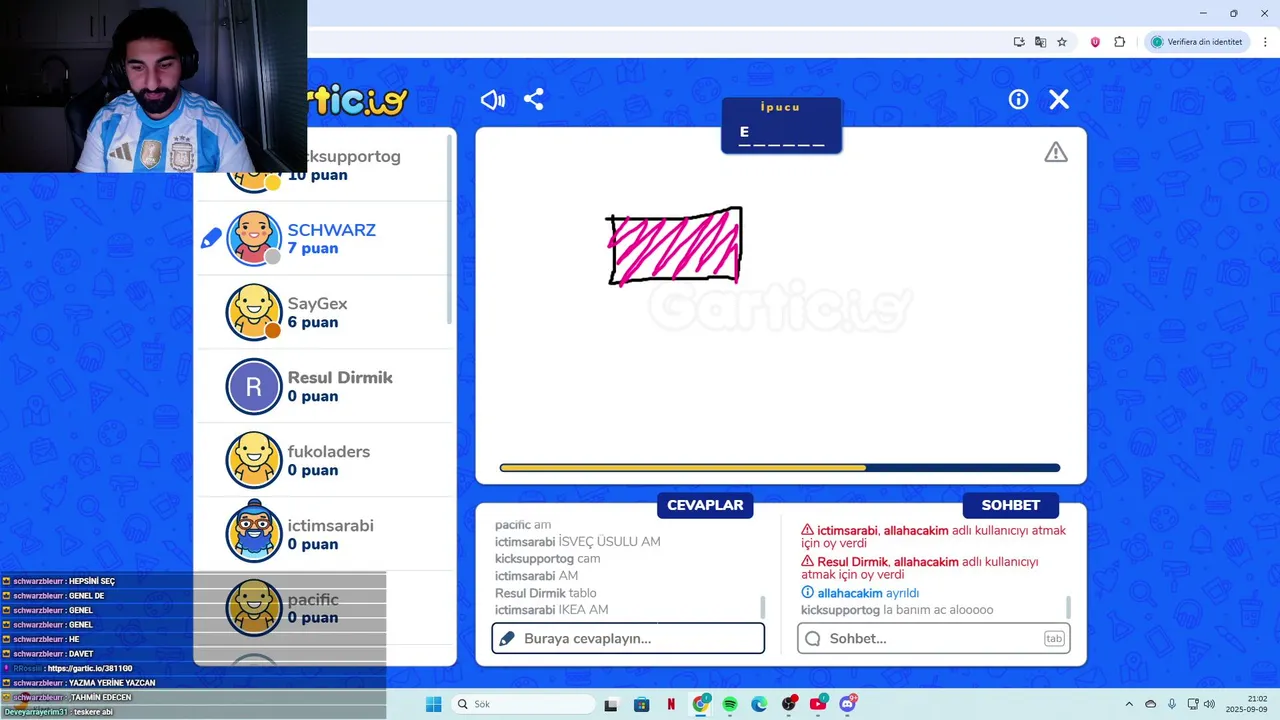Open Task View on the taskbar
The width and height of the screenshot is (1280, 720).
click(x=611, y=704)
